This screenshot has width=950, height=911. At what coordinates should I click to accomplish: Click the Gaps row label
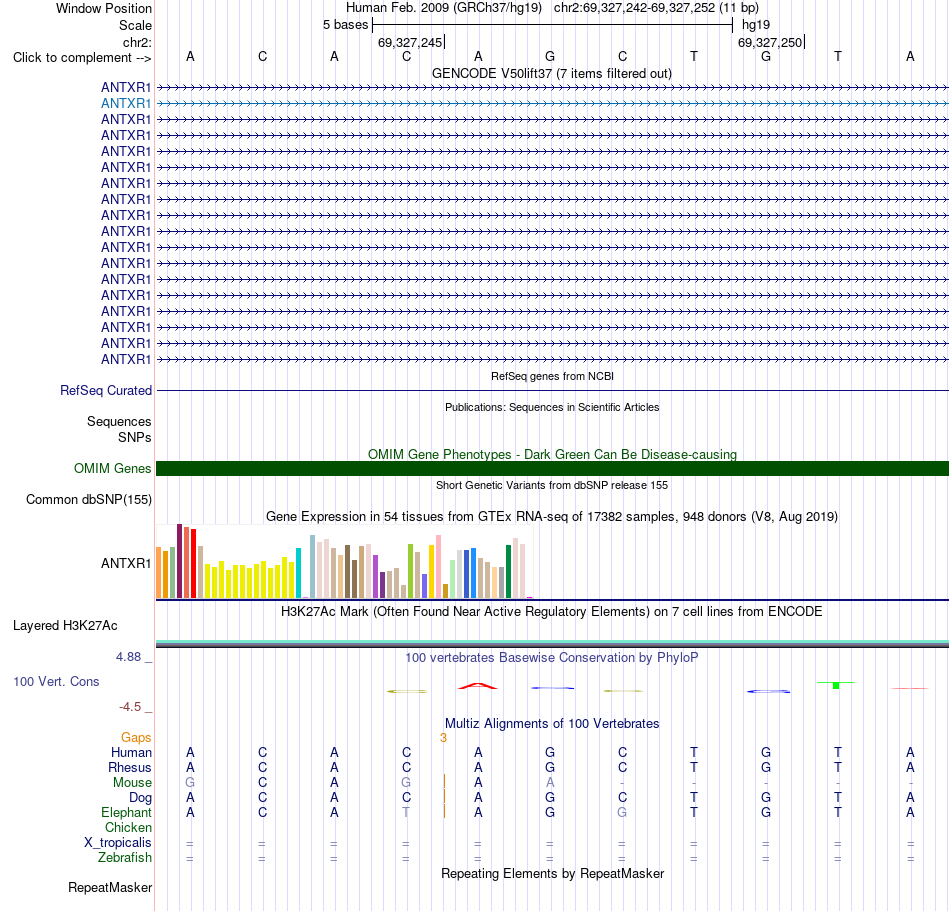coord(136,737)
